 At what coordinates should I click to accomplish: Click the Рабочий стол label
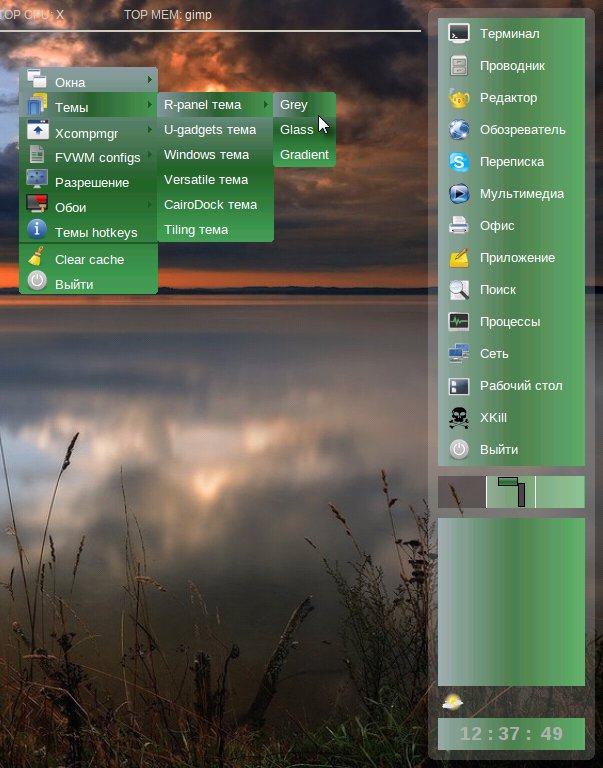tap(521, 385)
